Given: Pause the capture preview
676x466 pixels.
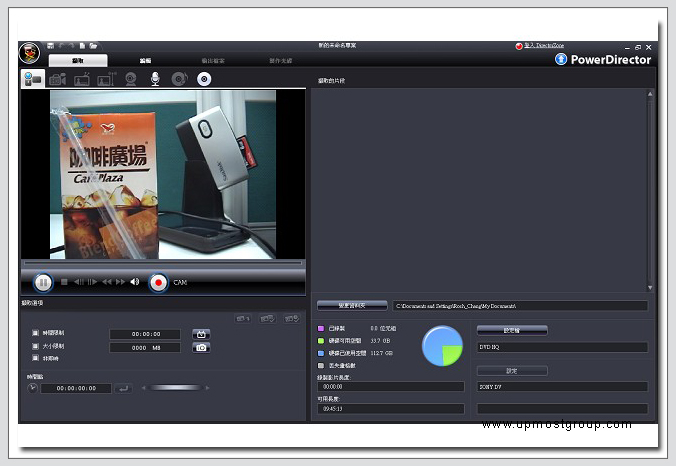Looking at the screenshot, I should coord(43,282).
